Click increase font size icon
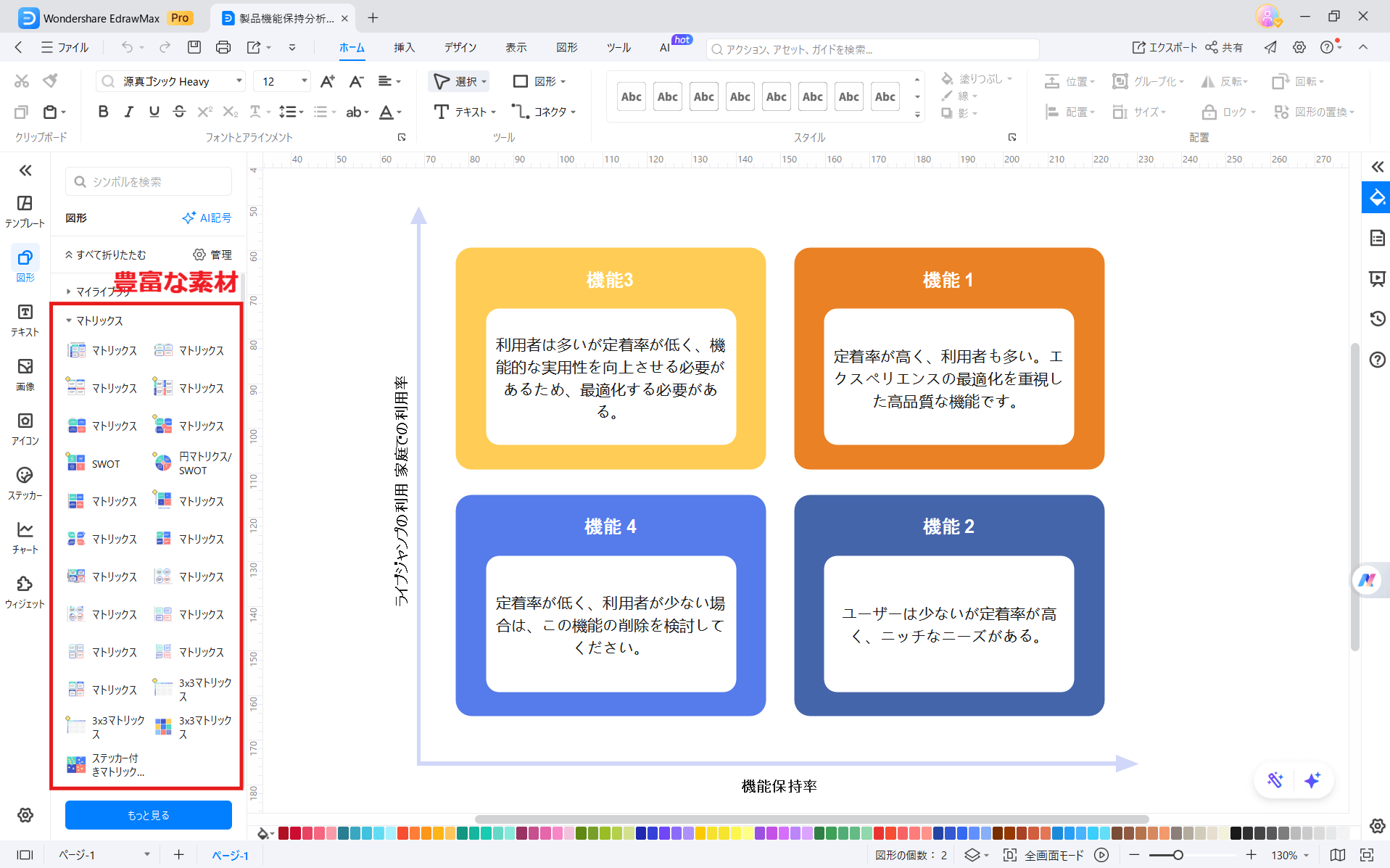The width and height of the screenshot is (1390, 868). click(328, 81)
